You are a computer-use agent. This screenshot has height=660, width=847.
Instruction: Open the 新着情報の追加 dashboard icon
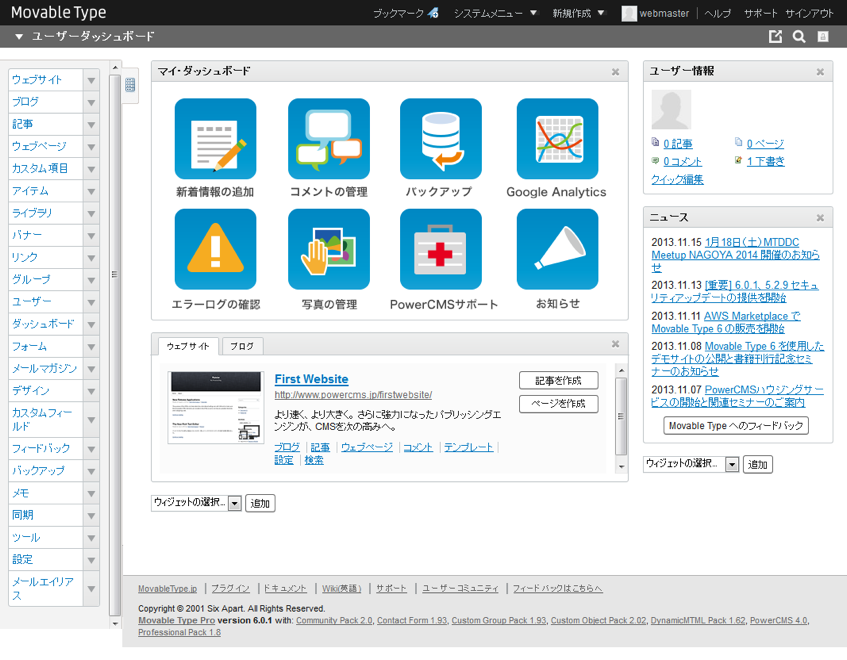tap(215, 138)
